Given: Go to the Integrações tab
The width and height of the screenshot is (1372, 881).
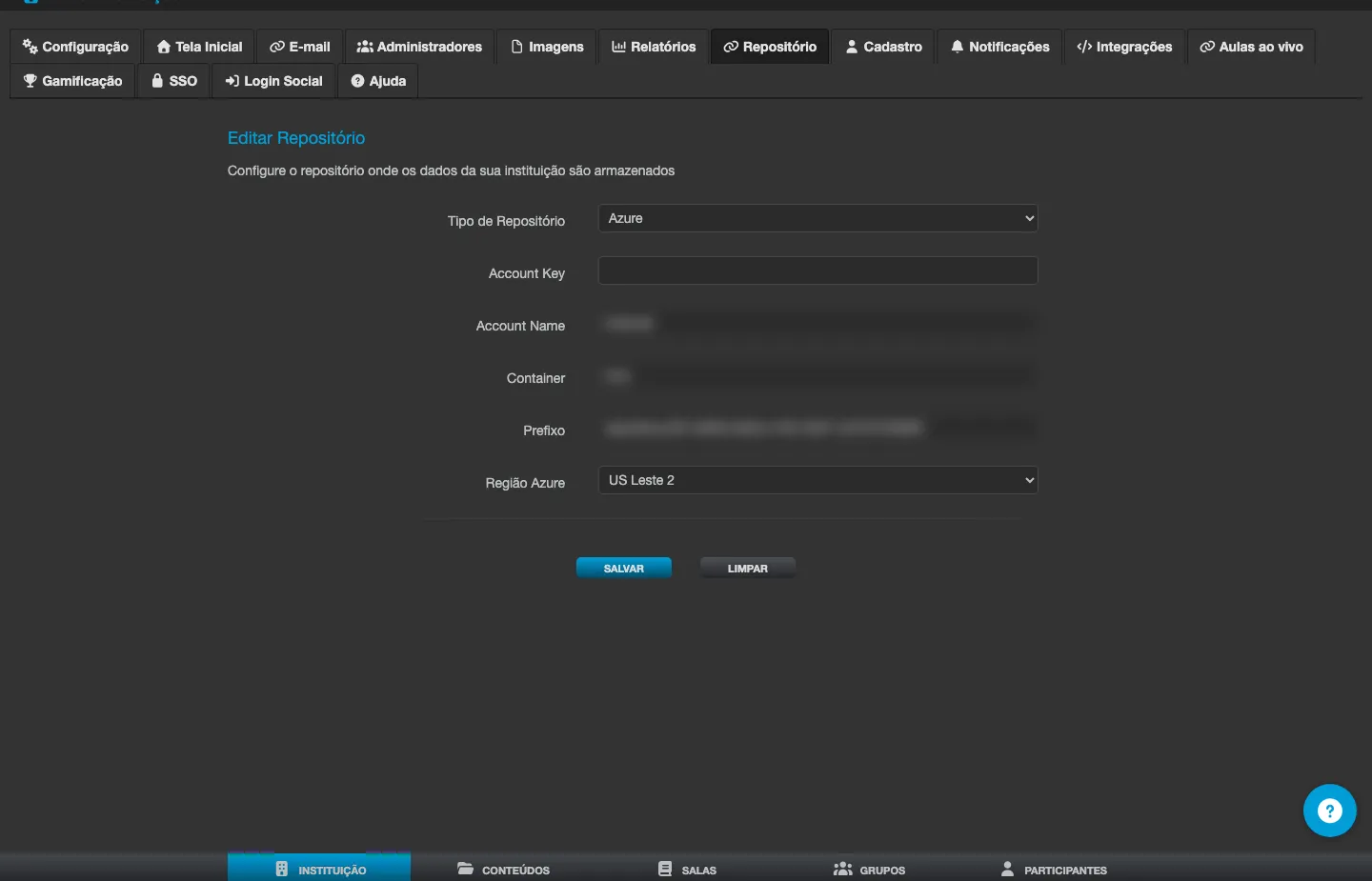Looking at the screenshot, I should tap(1124, 47).
